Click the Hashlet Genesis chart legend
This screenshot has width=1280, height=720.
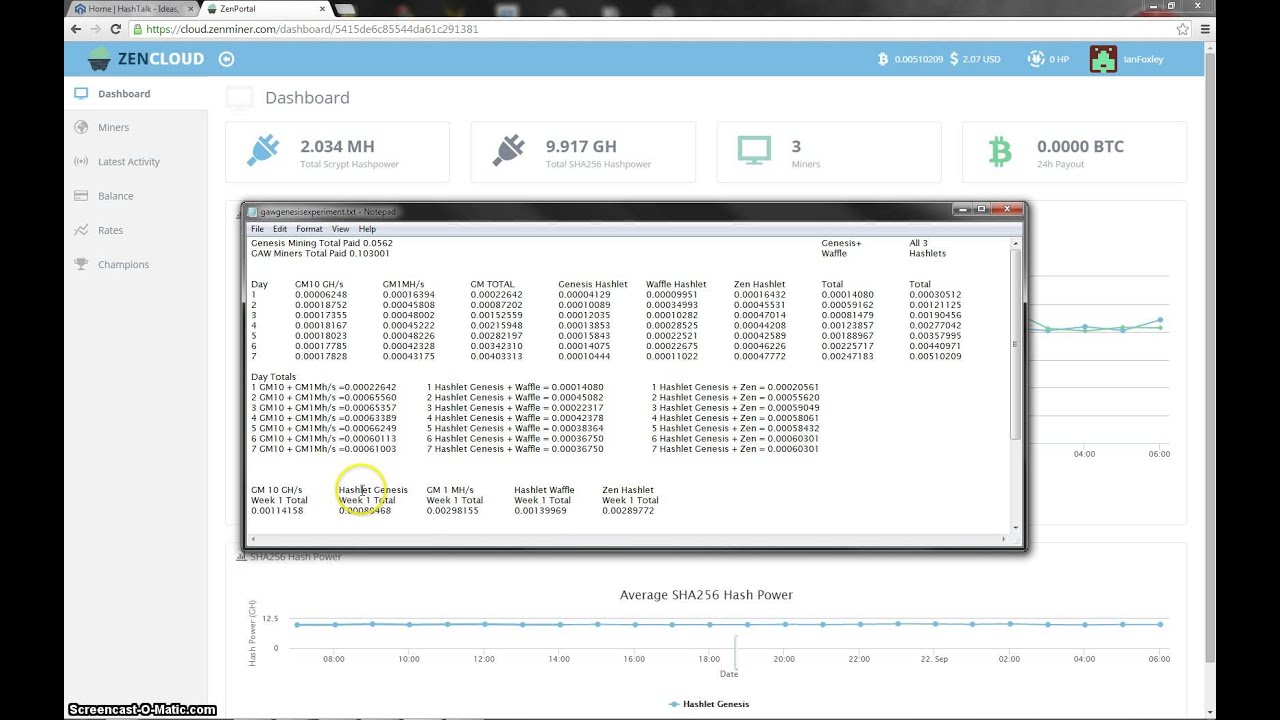[x=709, y=704]
